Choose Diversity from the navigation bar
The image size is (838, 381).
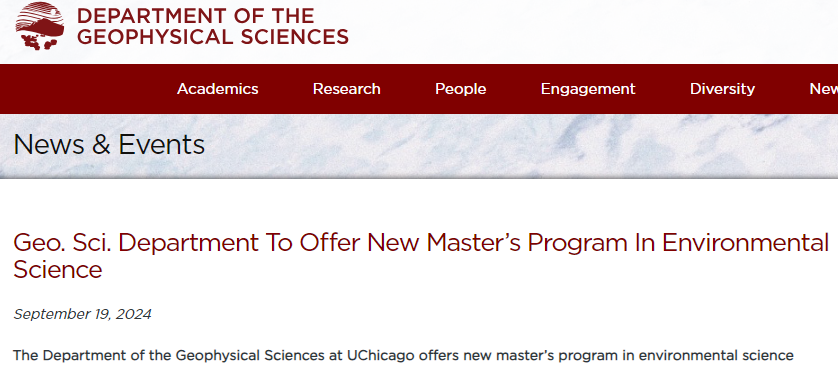coord(722,89)
